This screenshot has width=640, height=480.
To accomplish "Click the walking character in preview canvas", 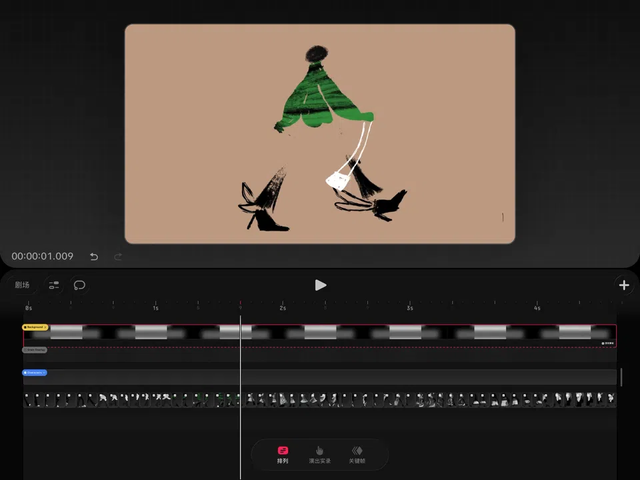I will [322, 139].
